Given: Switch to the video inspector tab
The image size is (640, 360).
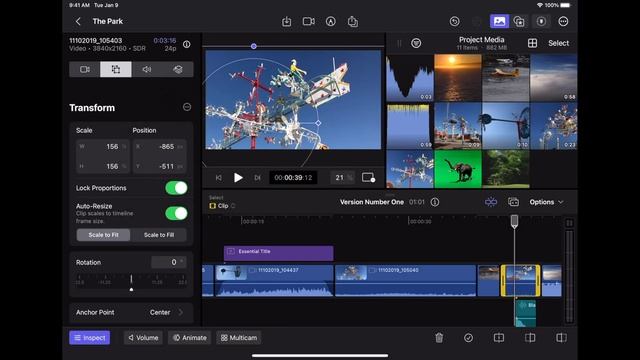Looking at the screenshot, I should point(85,69).
